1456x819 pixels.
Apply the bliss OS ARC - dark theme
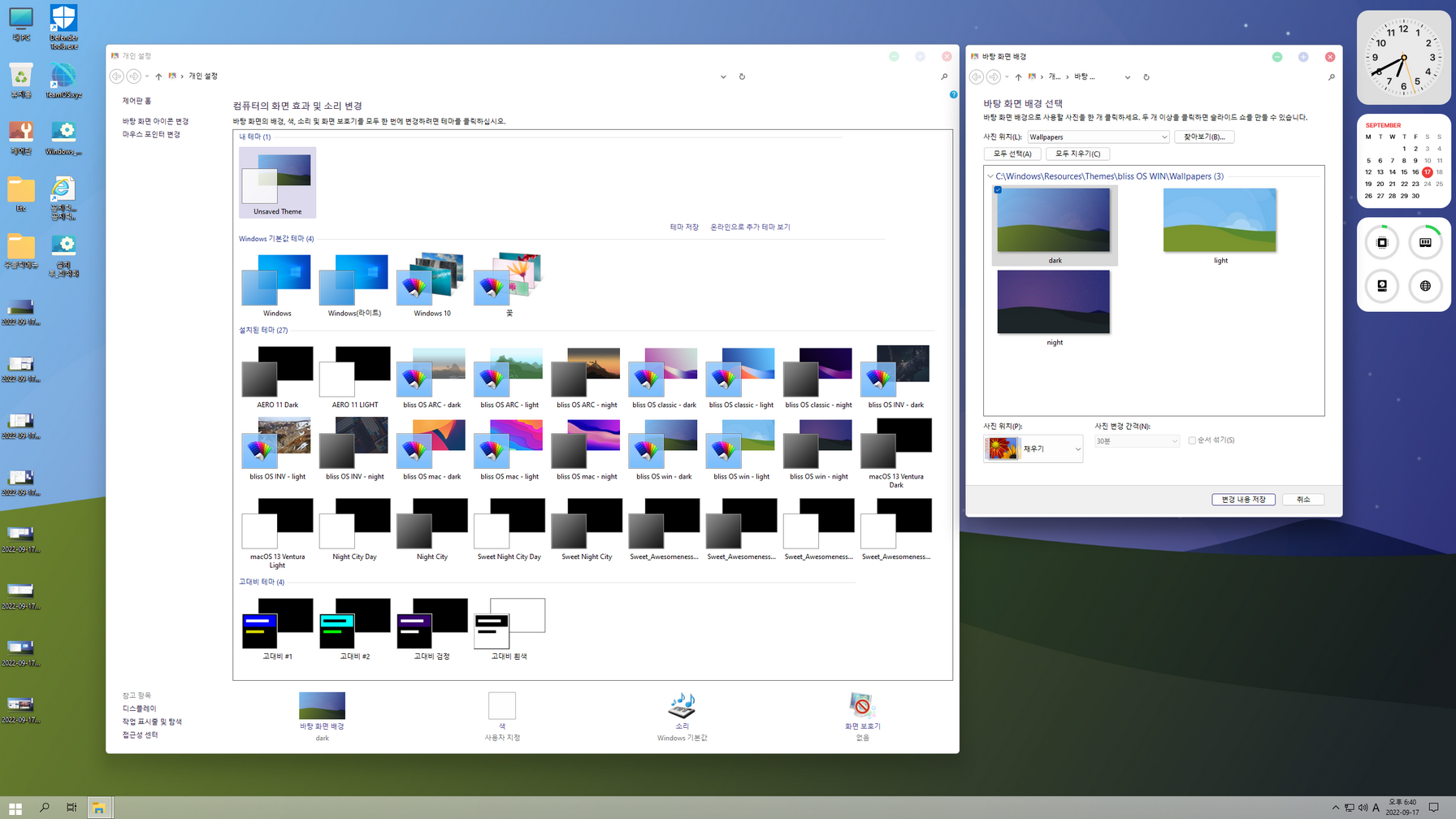431,378
